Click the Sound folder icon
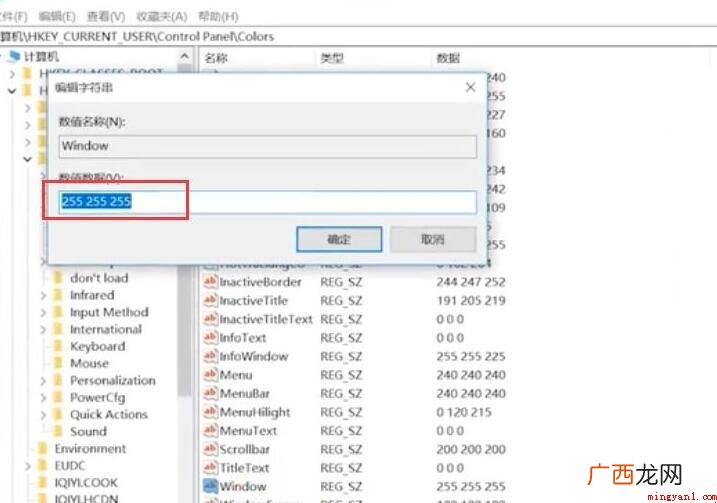This screenshot has width=717, height=503. pyautogui.click(x=58, y=431)
